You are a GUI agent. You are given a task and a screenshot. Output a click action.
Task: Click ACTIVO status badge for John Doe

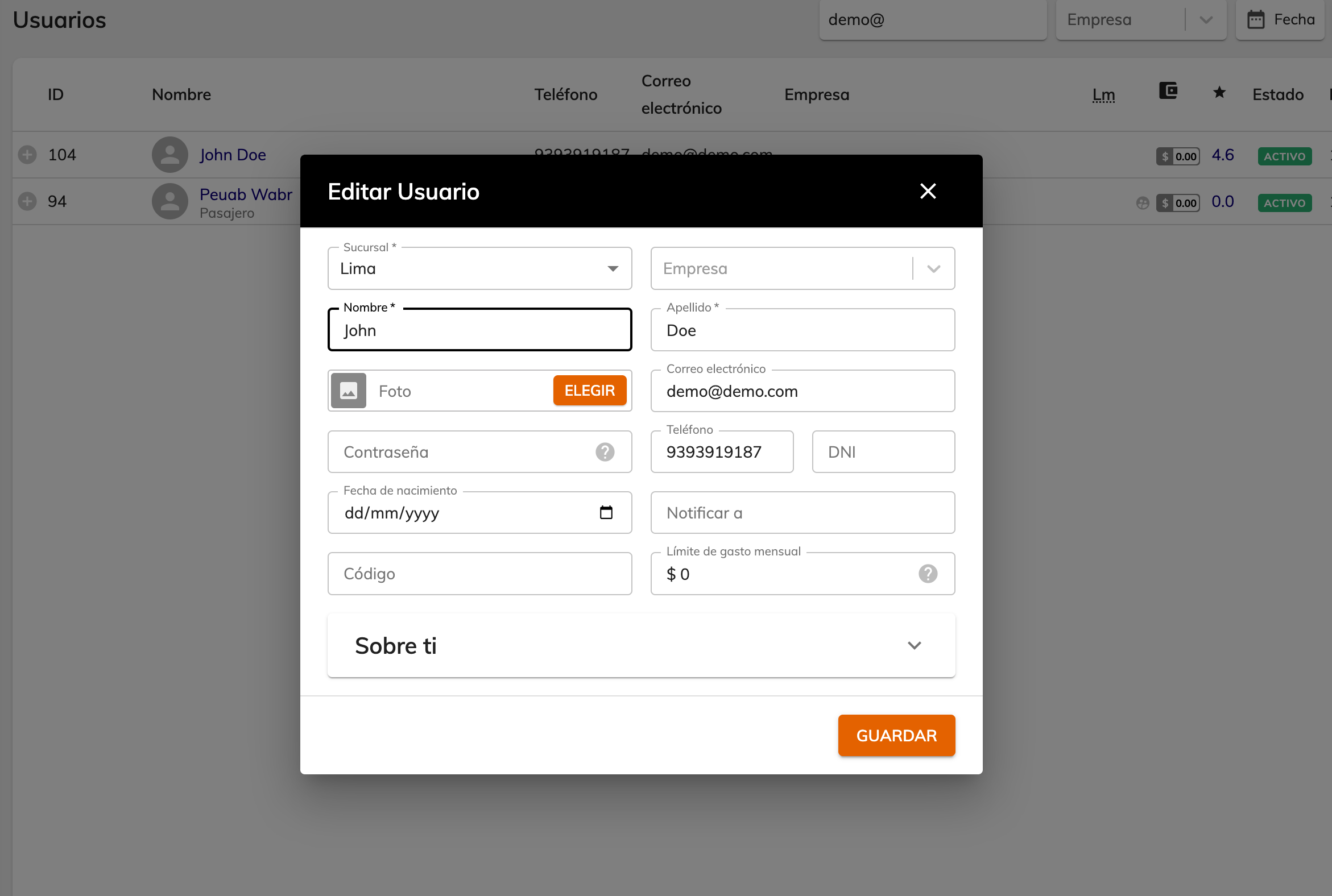(x=1284, y=156)
